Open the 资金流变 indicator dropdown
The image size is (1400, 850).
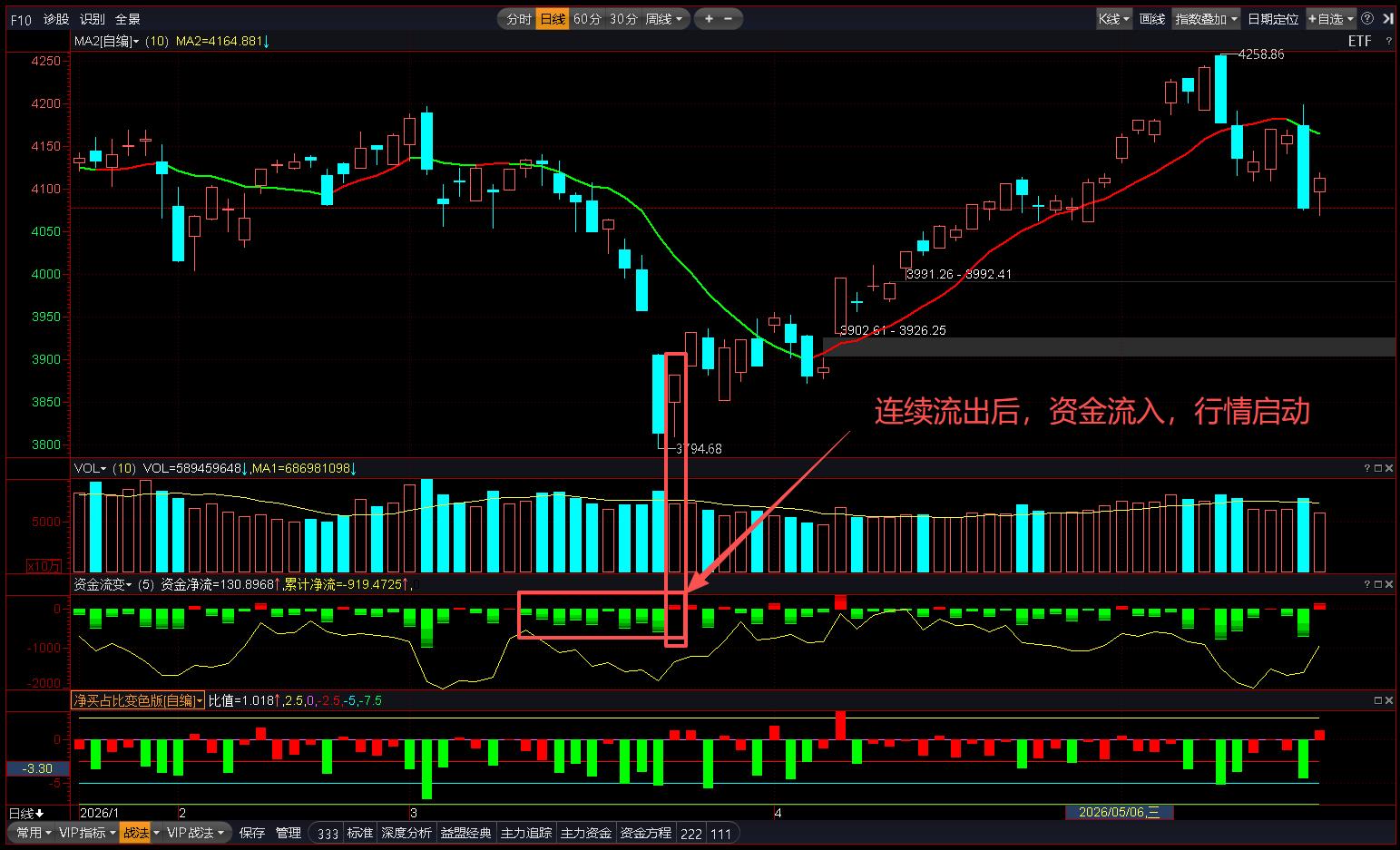click(103, 584)
